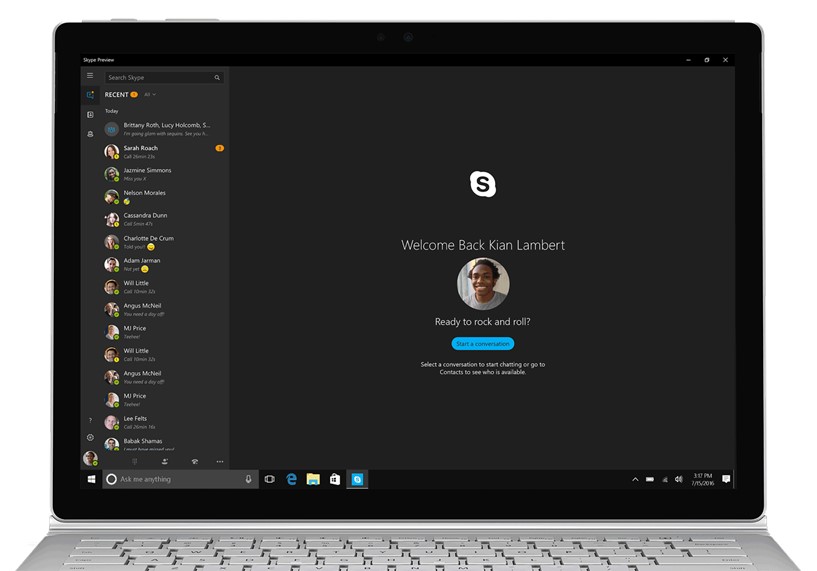Open Cassandra Dunn conversation
The image size is (817, 571).
pos(164,219)
